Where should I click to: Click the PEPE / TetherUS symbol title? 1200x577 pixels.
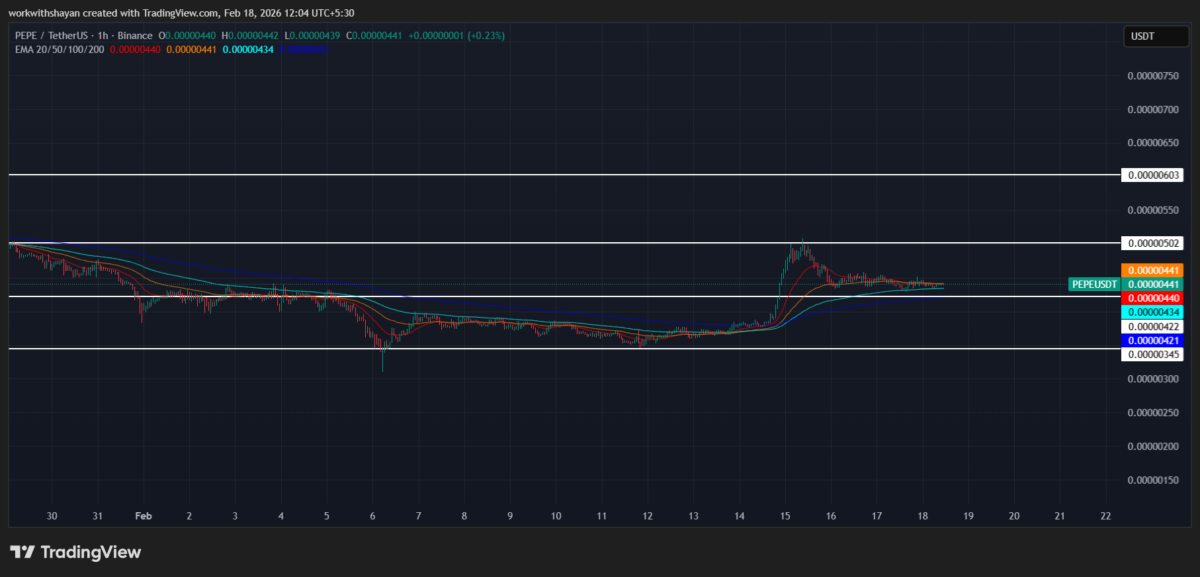[62, 35]
